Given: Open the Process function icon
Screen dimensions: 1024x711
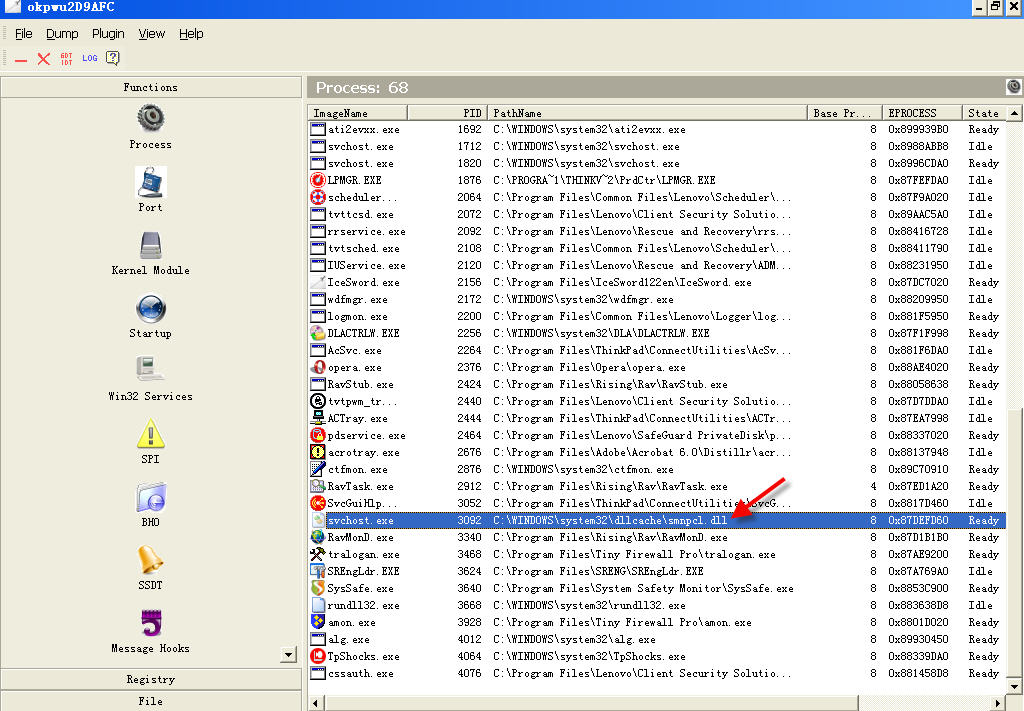Looking at the screenshot, I should click(x=150, y=119).
